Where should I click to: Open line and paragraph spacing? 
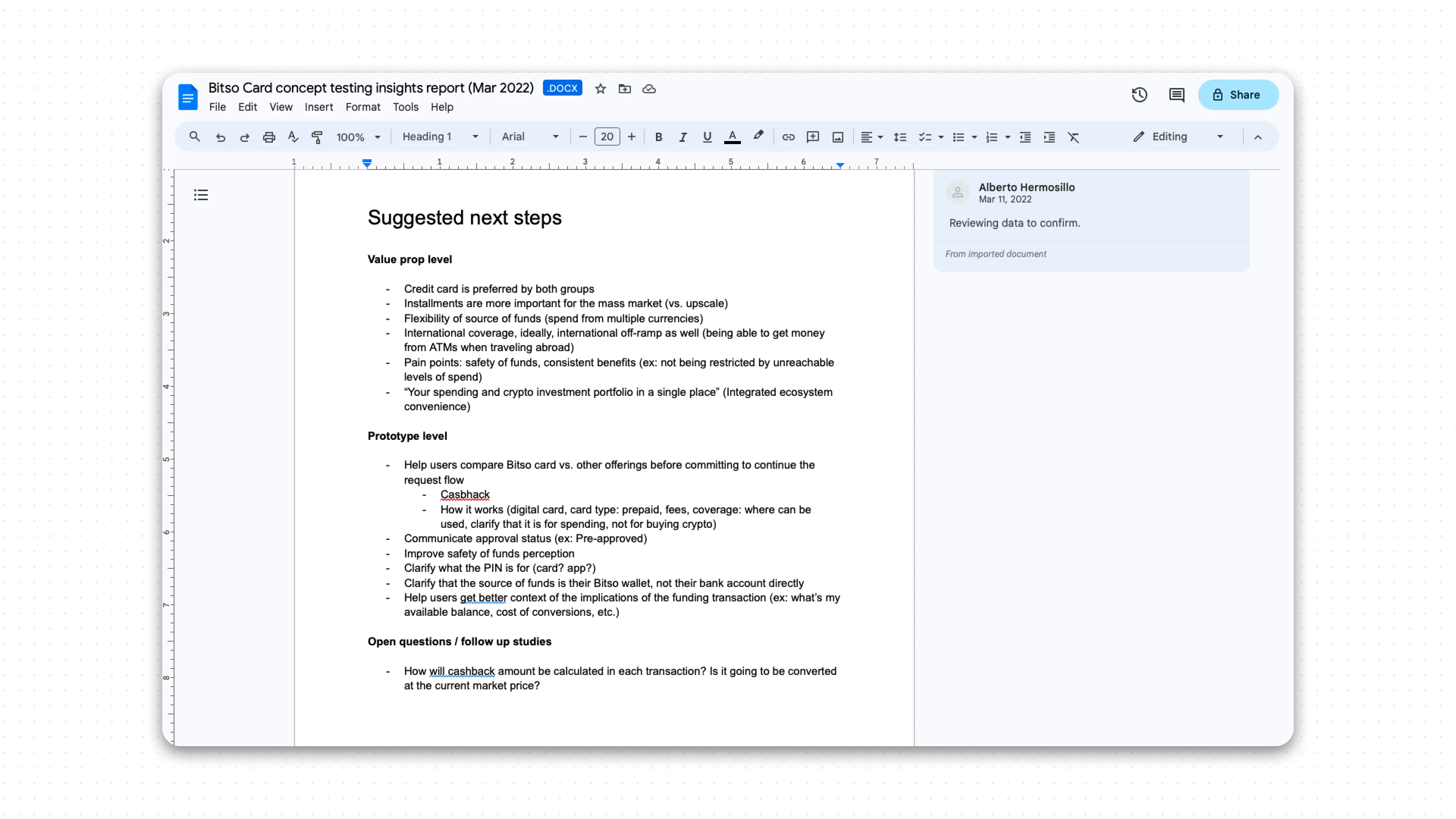coord(900,137)
